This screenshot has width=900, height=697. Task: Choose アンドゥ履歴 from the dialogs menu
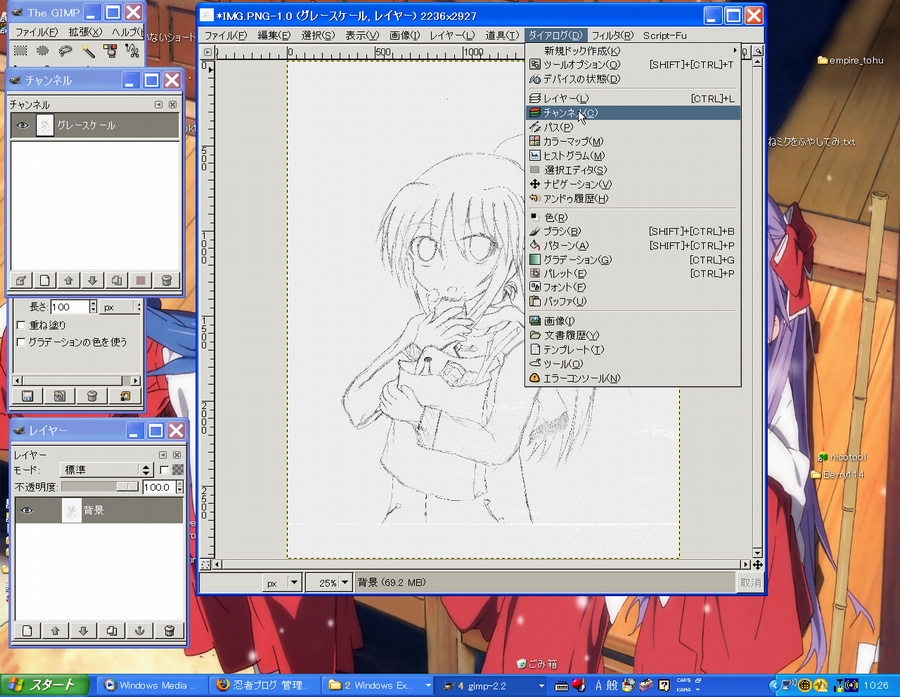pyautogui.click(x=633, y=199)
